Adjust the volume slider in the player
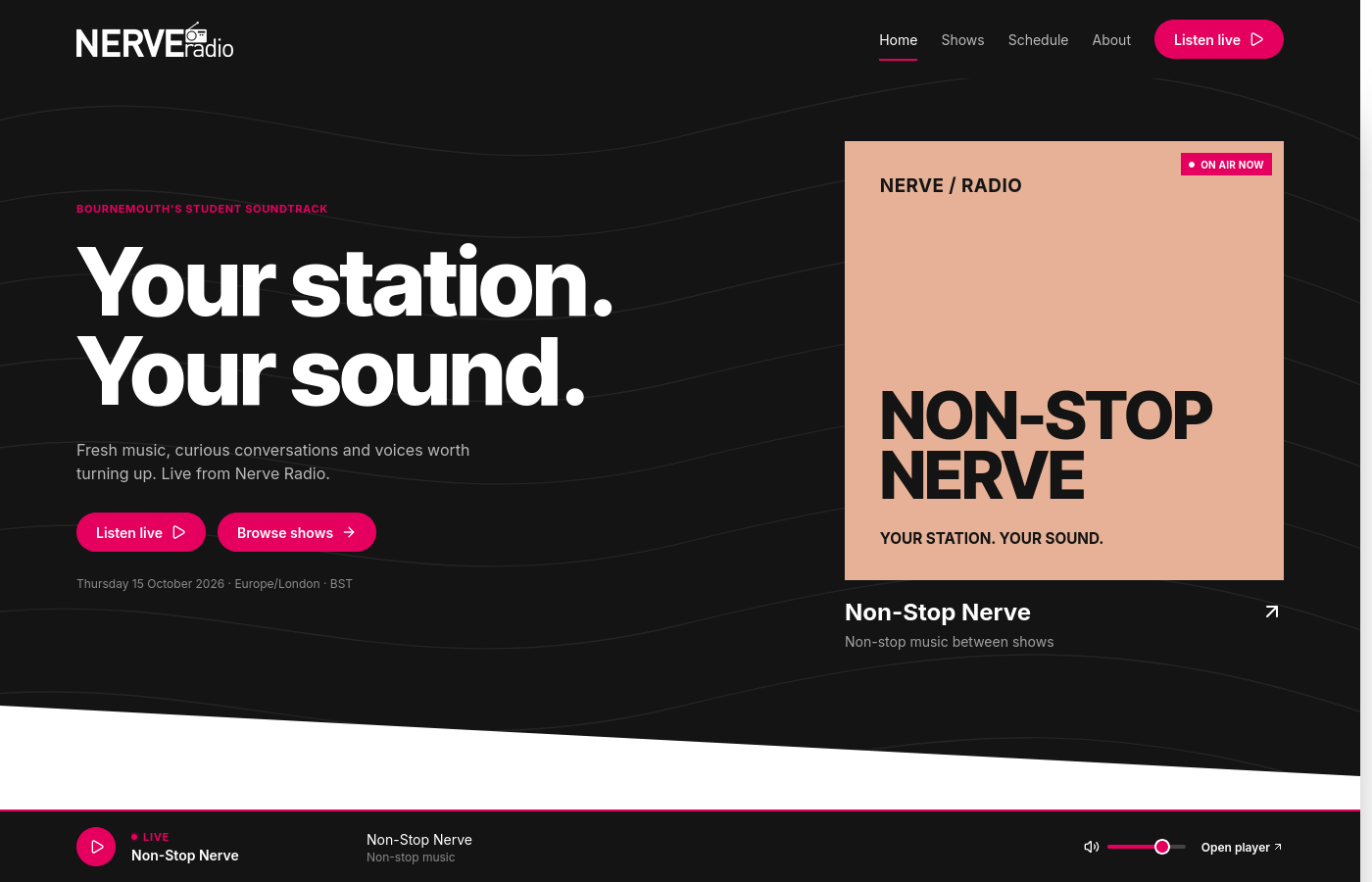Image resolution: width=1372 pixels, height=882 pixels. point(1147,847)
